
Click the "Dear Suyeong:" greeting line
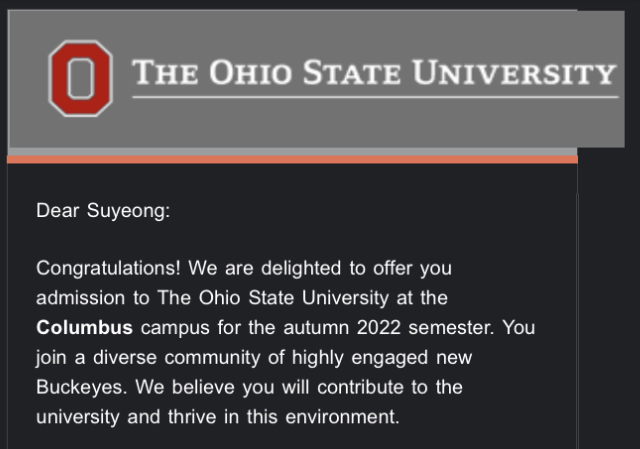(103, 211)
